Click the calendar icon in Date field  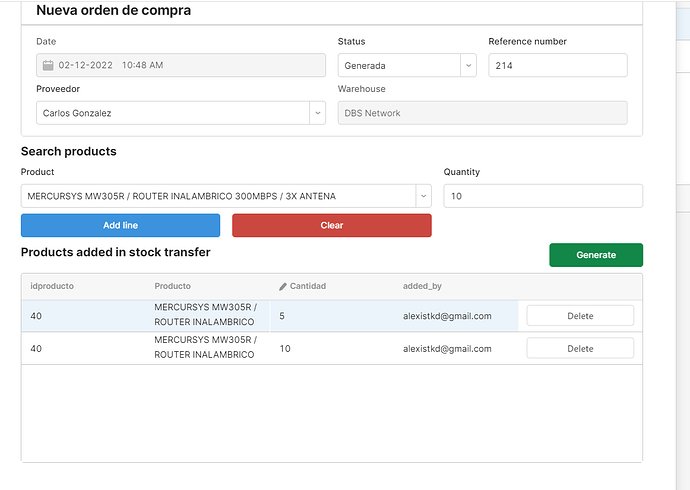48,65
